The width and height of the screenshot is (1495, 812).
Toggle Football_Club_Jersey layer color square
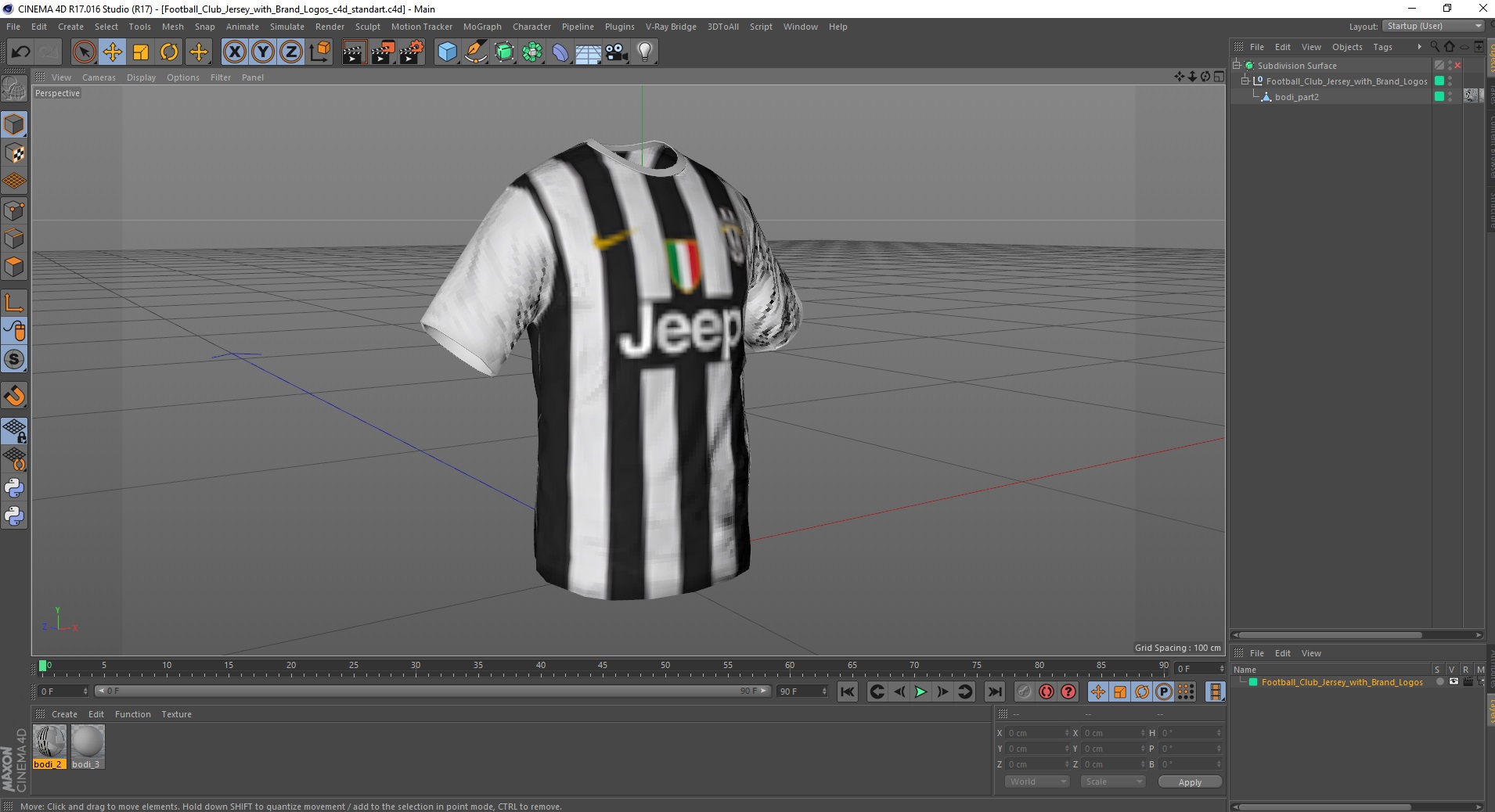click(1439, 81)
